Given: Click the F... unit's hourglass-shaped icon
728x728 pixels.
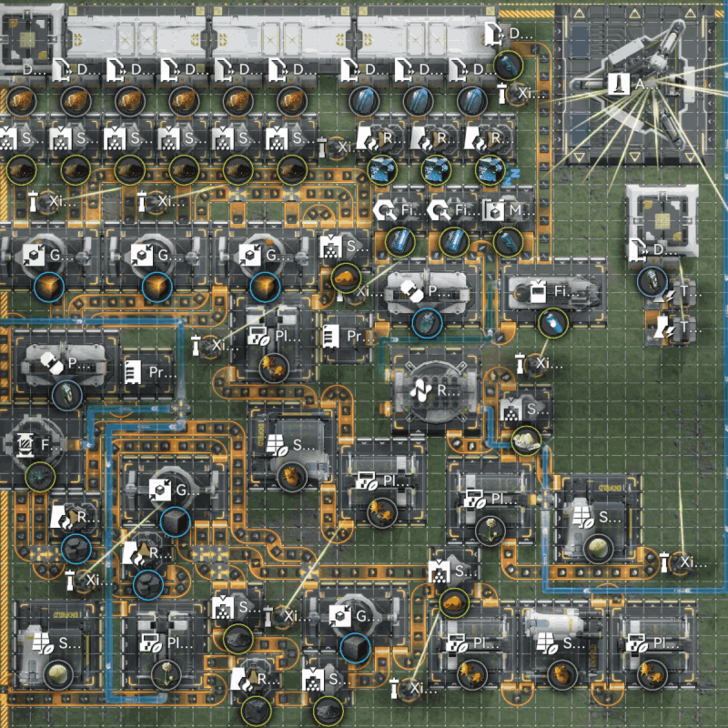Looking at the screenshot, I should point(26,445).
